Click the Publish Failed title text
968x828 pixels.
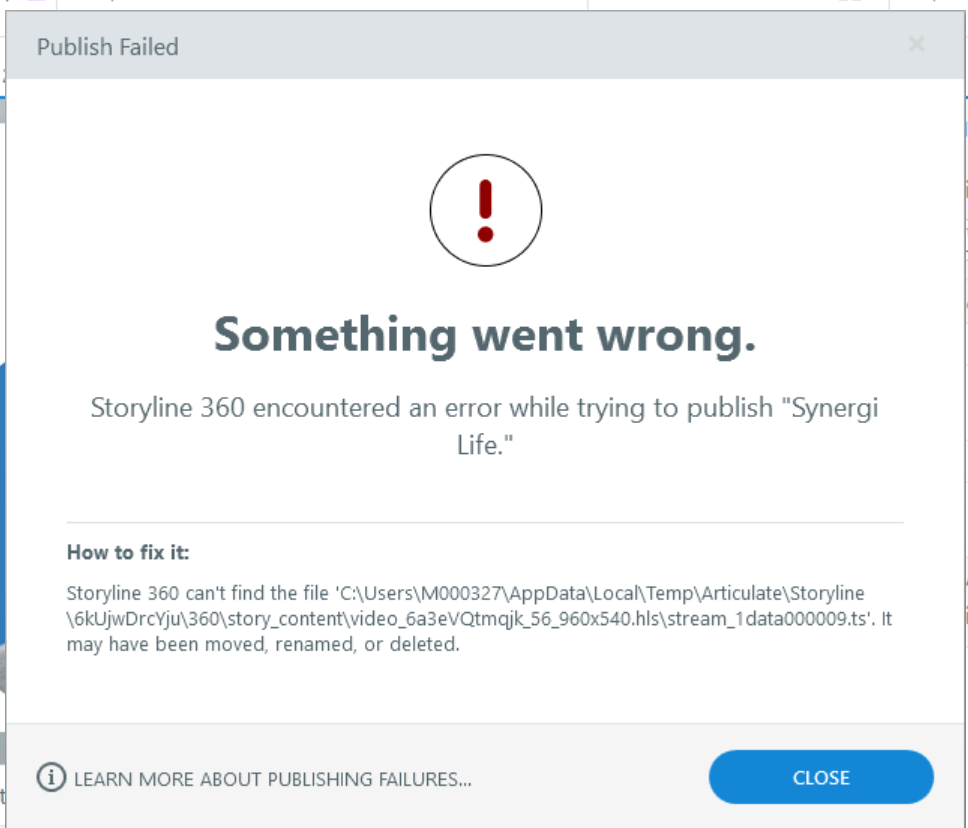[x=107, y=47]
